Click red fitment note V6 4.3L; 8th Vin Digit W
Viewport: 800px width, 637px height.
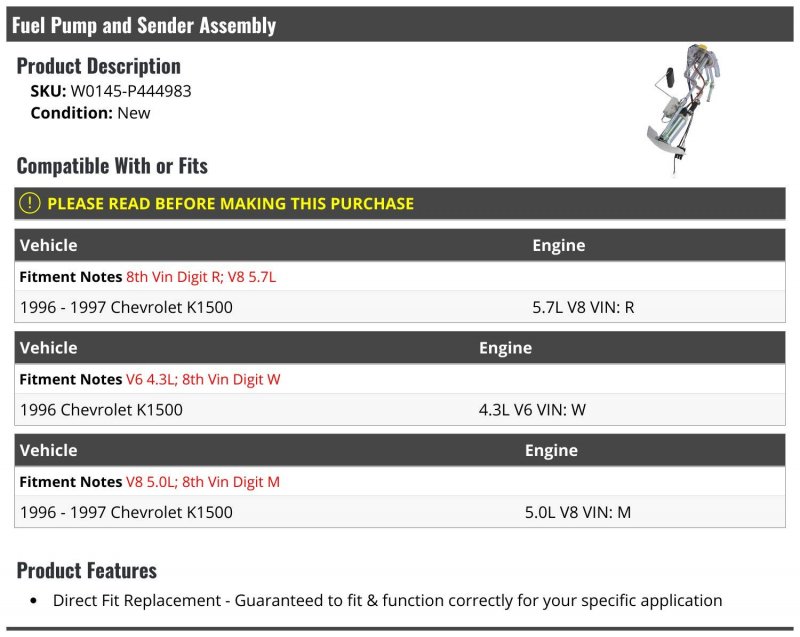(x=203, y=379)
